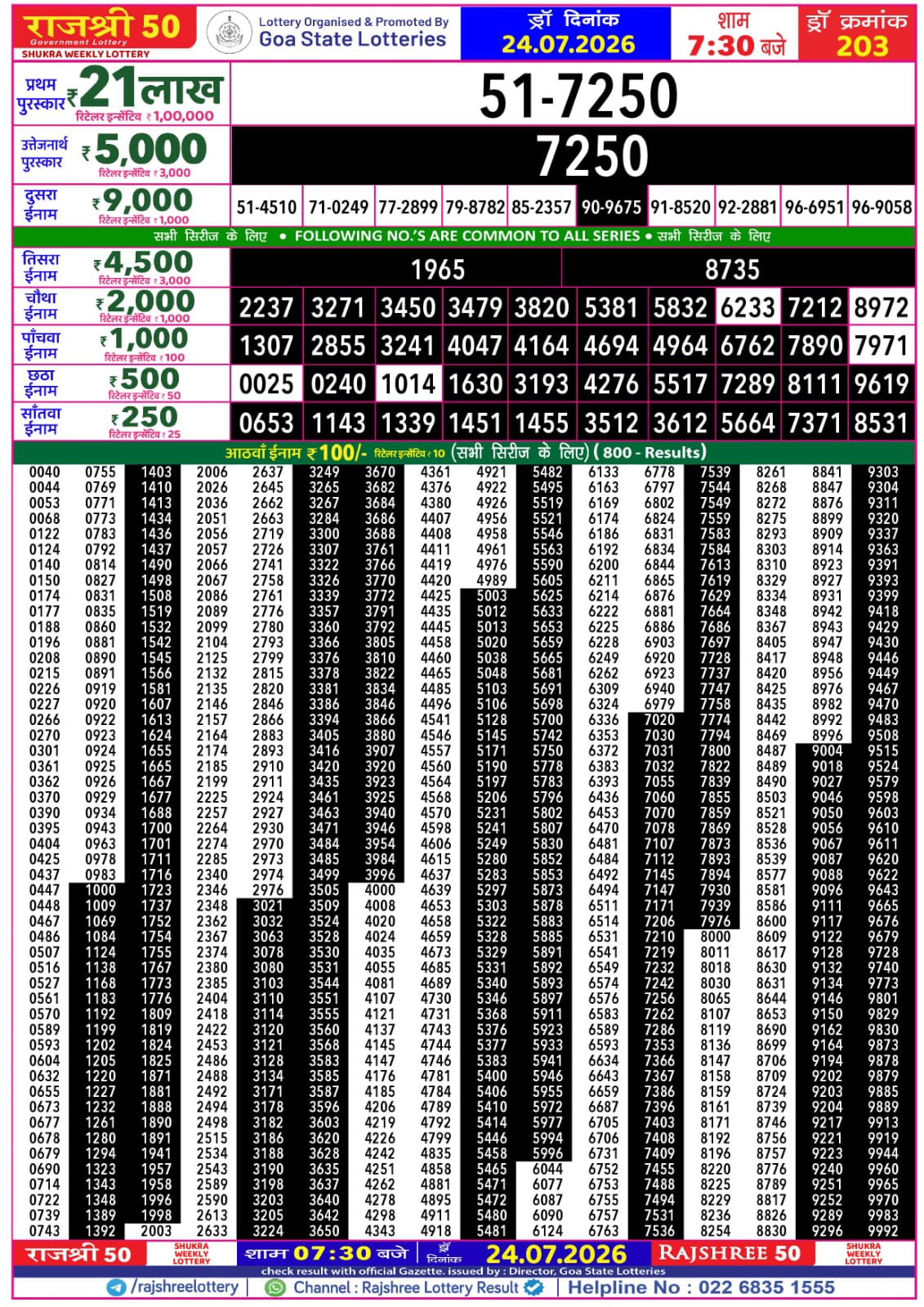Screen dimensions: 924x1307
Task: Select fifth prize number 1307
Action: (x=266, y=346)
